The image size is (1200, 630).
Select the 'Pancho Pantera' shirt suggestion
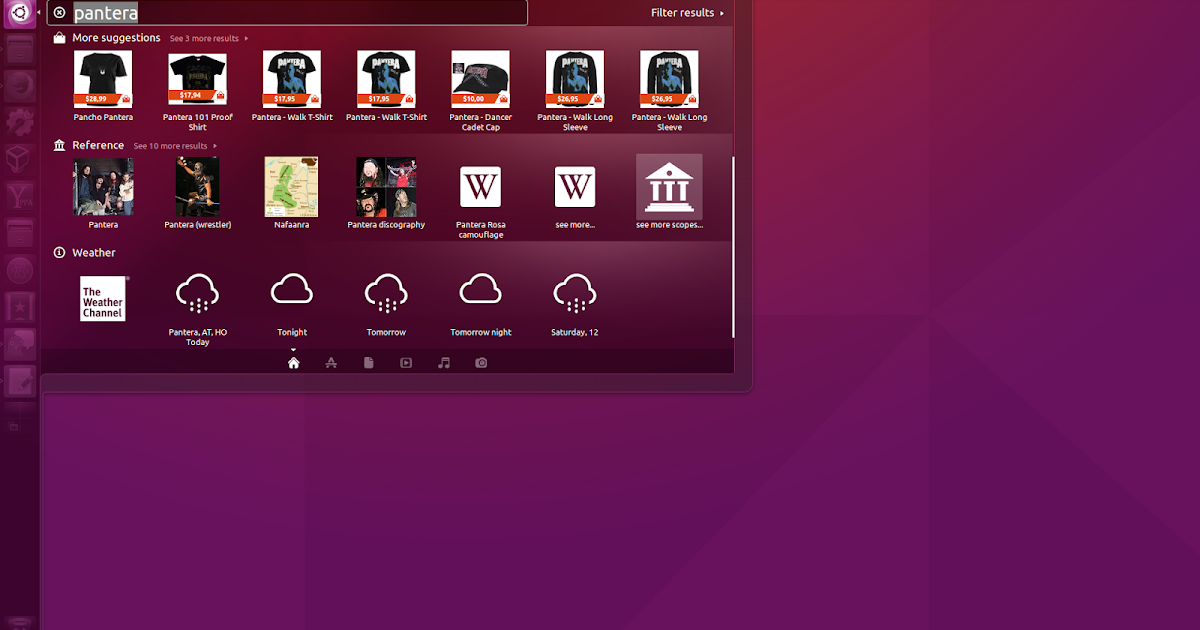point(103,80)
